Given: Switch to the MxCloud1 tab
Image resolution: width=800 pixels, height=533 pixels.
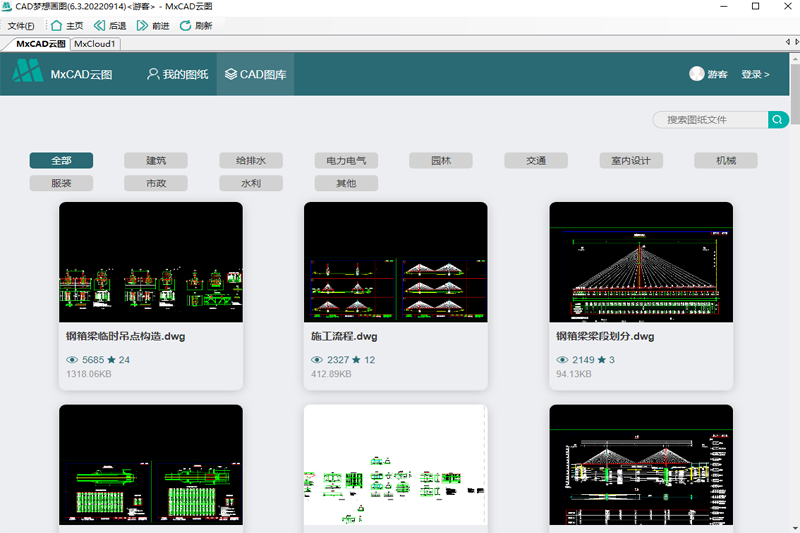Looking at the screenshot, I should (96, 44).
